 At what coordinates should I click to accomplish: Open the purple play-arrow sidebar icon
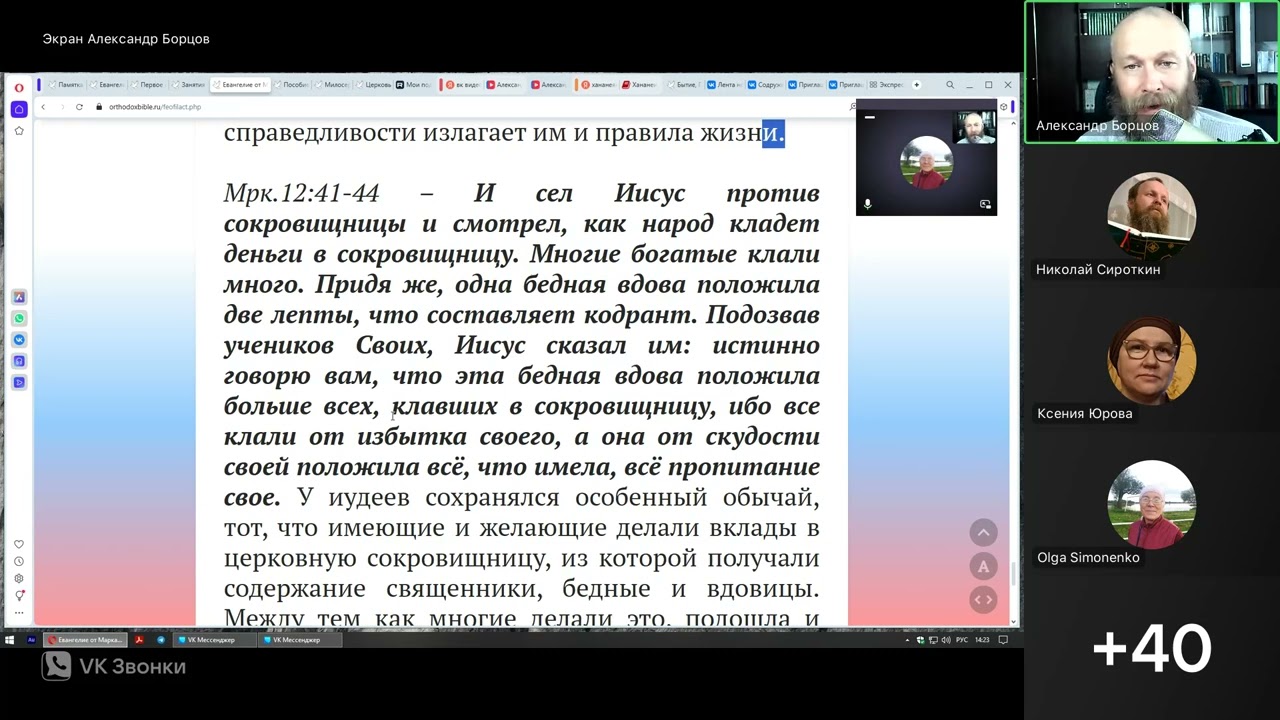[19, 382]
